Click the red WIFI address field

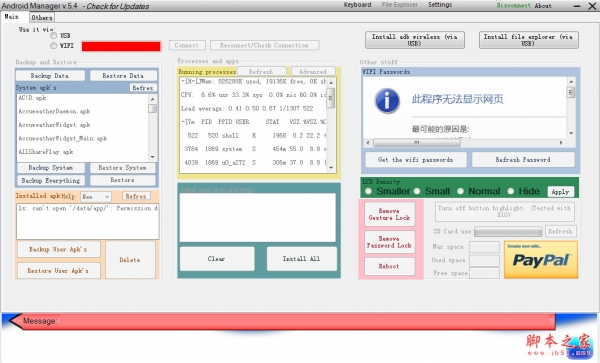(121, 46)
